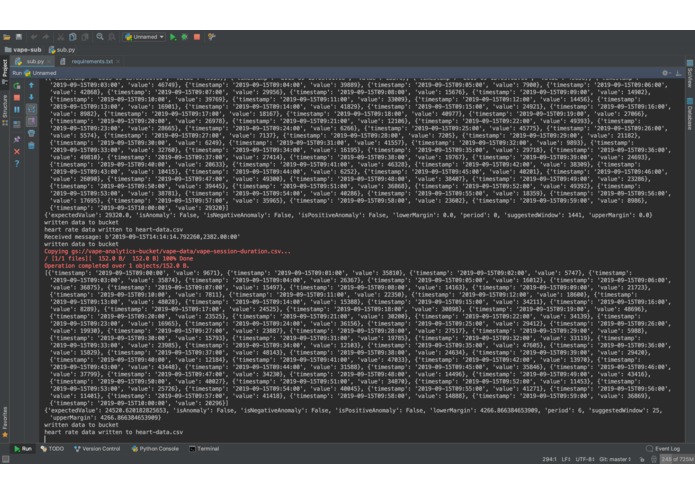Open the SciView side tab

[x=690, y=74]
